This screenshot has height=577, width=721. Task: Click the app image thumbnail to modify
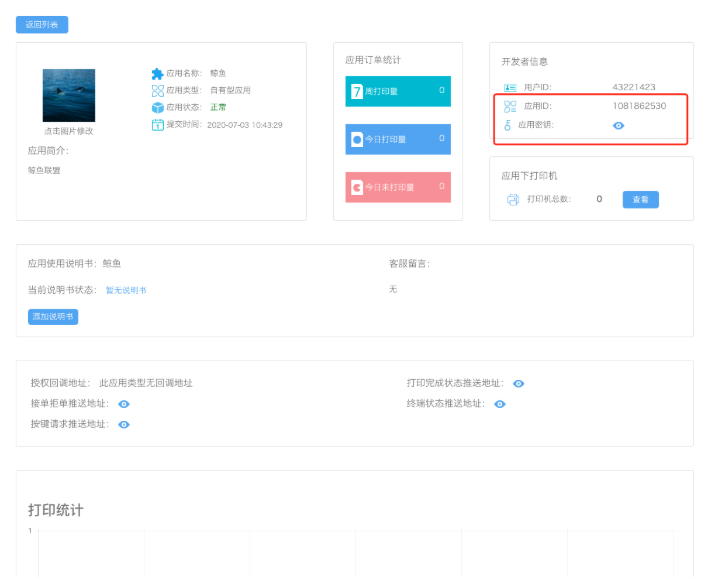point(69,96)
